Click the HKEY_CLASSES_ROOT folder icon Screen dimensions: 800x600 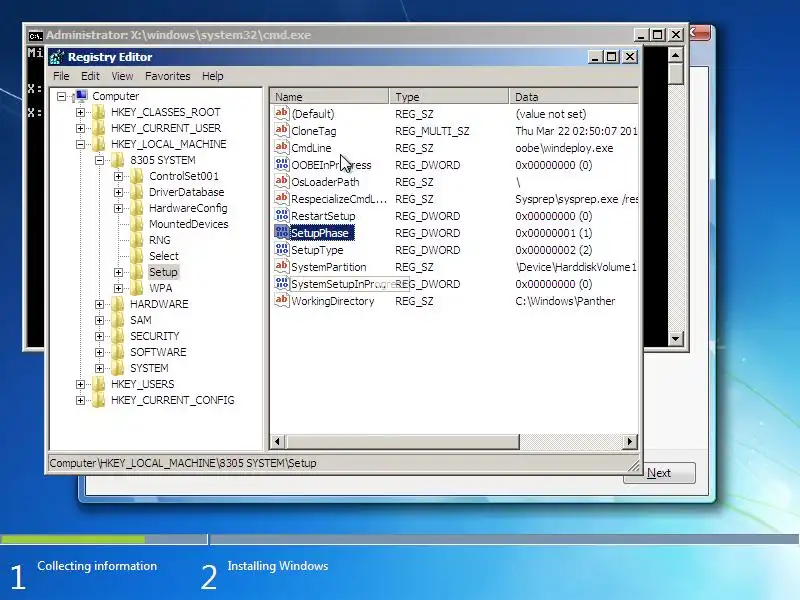[x=99, y=112]
